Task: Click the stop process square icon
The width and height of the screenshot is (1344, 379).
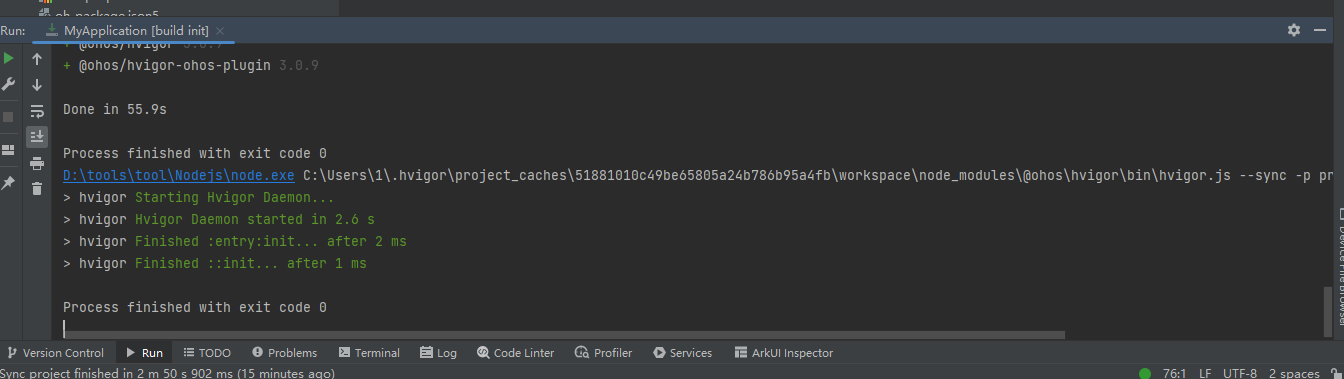Action: click(9, 117)
